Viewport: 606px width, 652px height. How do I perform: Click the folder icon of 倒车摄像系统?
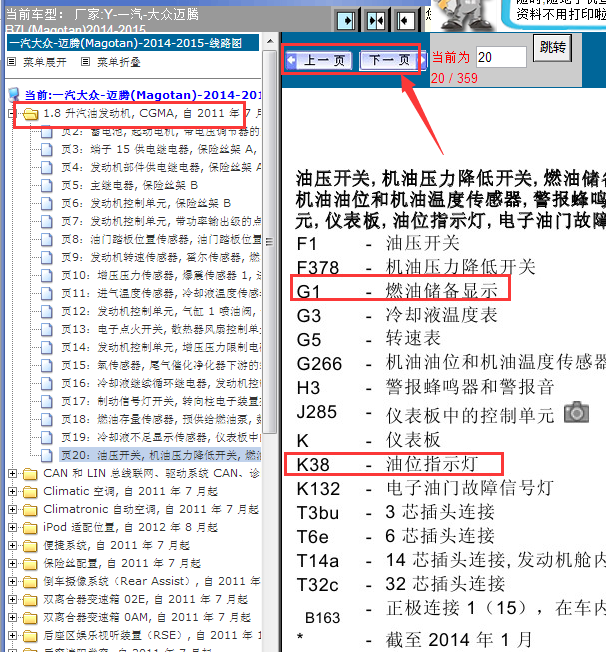pyautogui.click(x=30, y=581)
